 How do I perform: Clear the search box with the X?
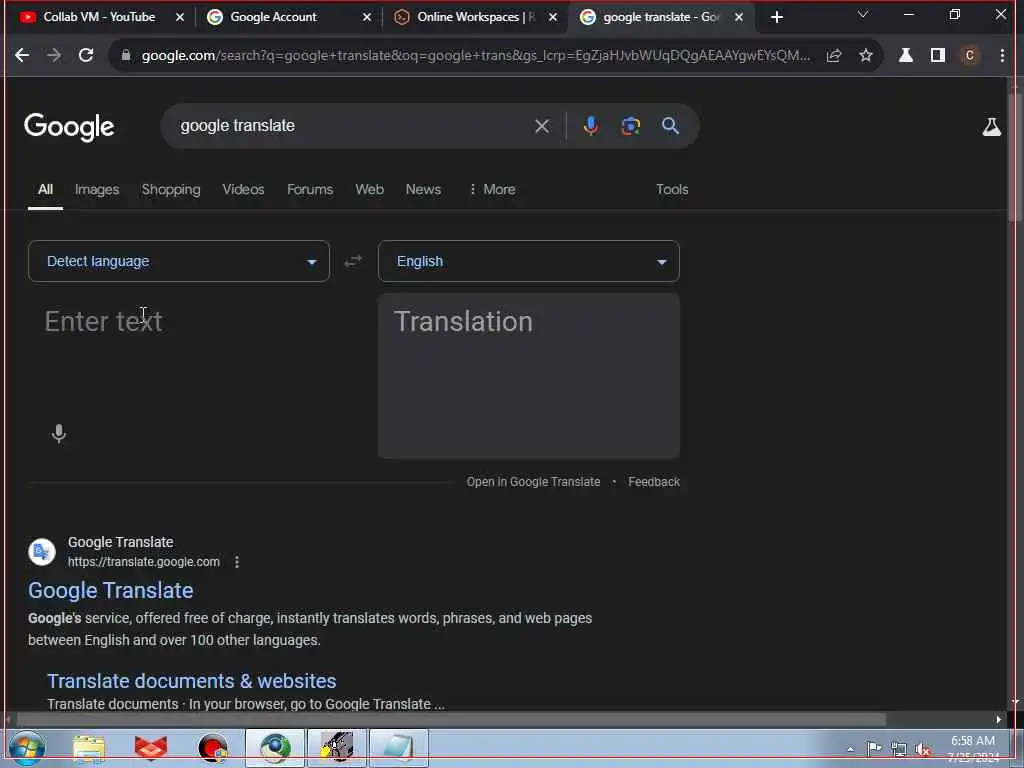(542, 126)
